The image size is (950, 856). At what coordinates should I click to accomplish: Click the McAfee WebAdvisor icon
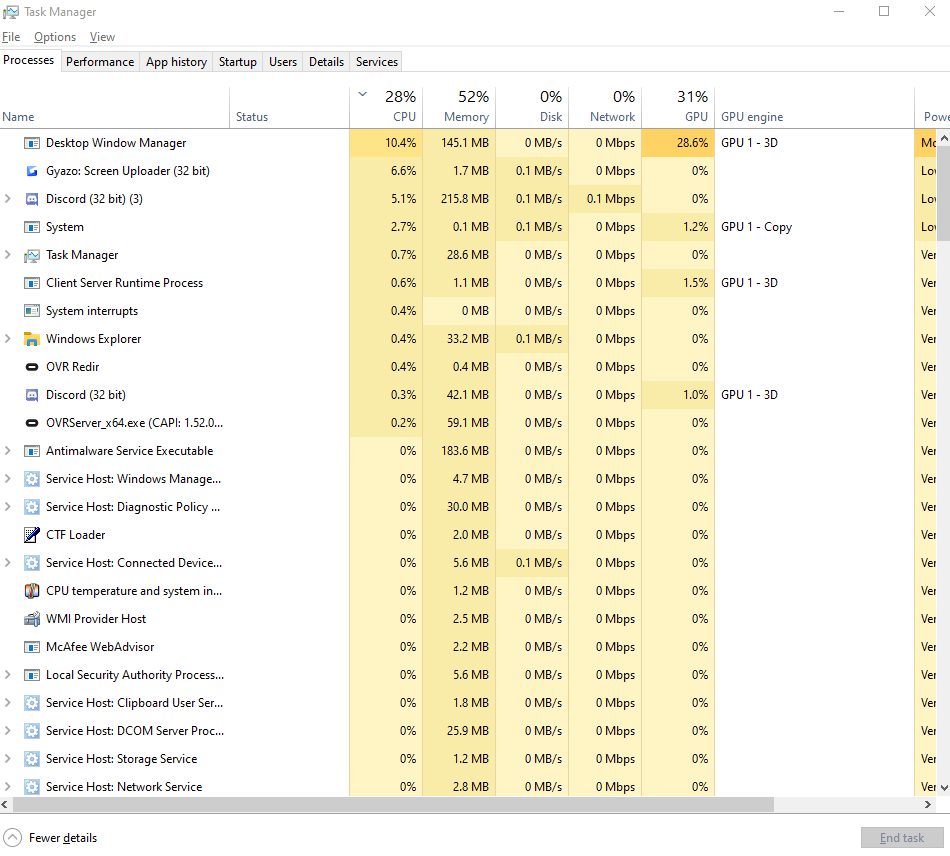point(31,647)
